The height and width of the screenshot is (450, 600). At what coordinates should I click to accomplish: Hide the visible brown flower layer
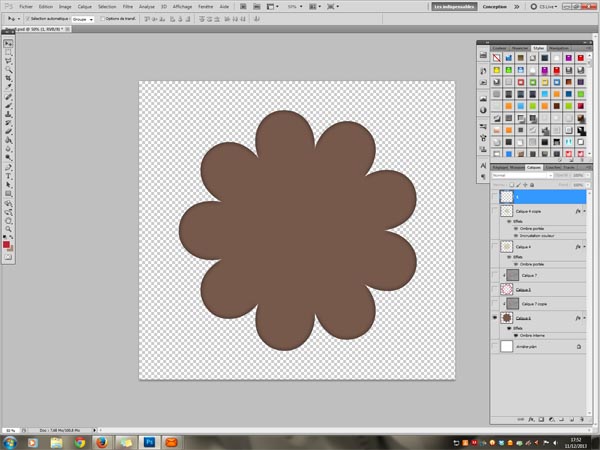tap(495, 318)
